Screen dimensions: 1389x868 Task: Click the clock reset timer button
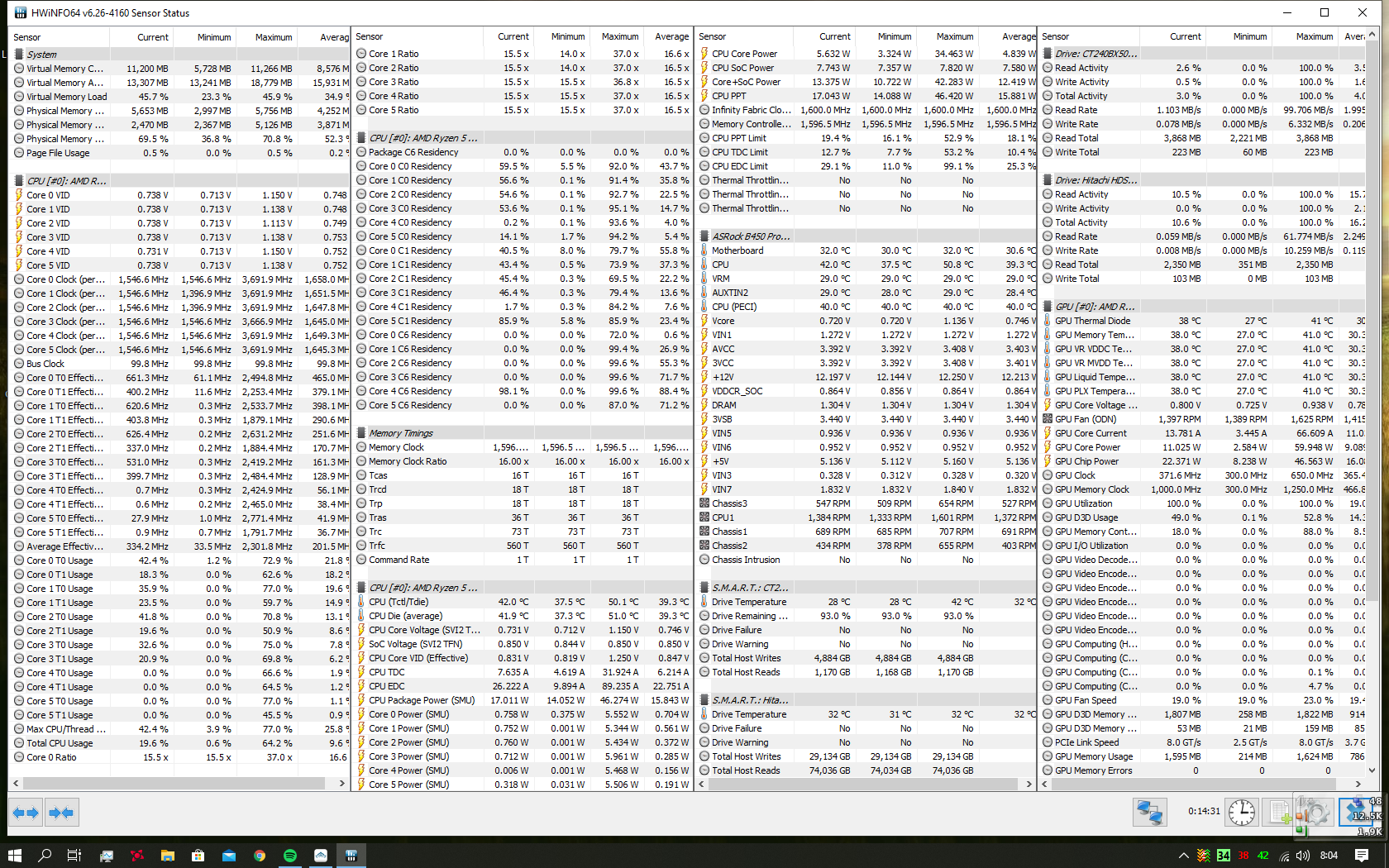point(1241,813)
